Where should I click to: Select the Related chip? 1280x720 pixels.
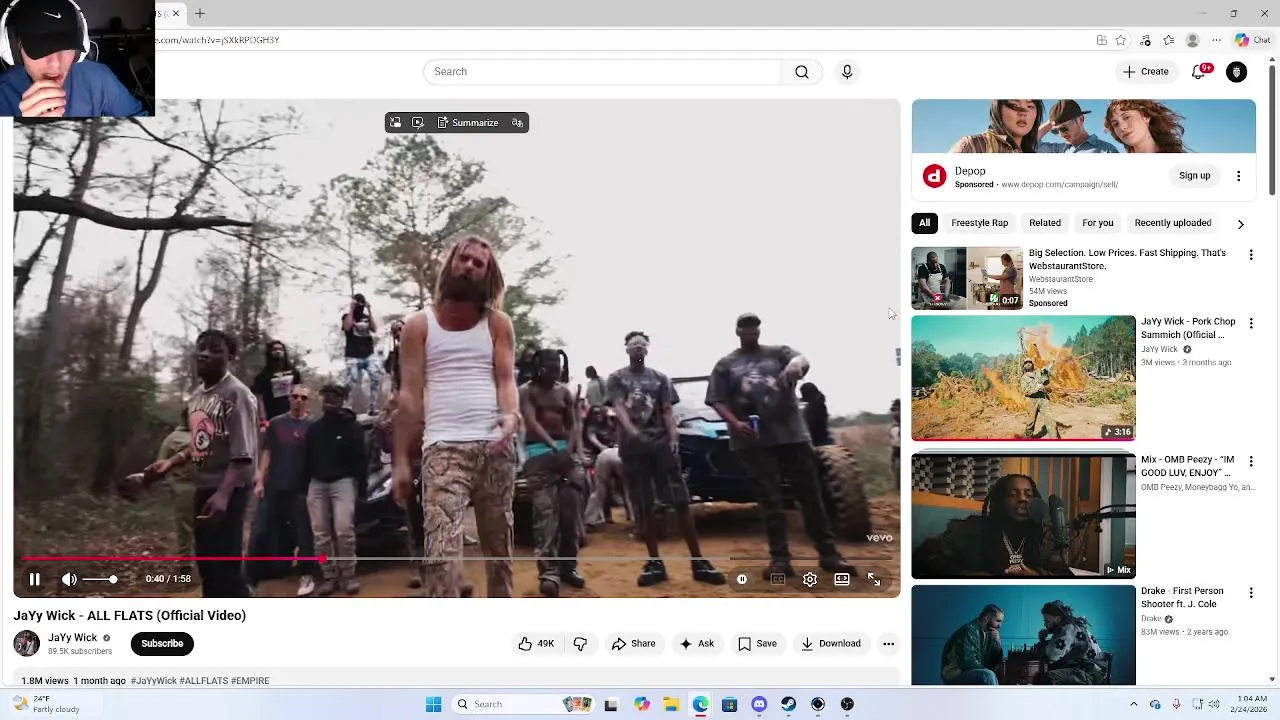[1045, 223]
